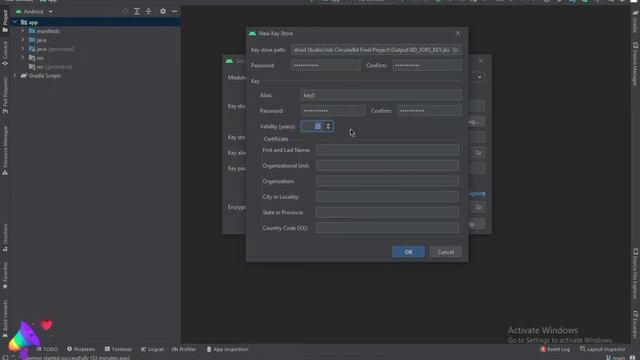Open the Profiler tool window
The height and width of the screenshot is (360, 640).
coord(184,349)
